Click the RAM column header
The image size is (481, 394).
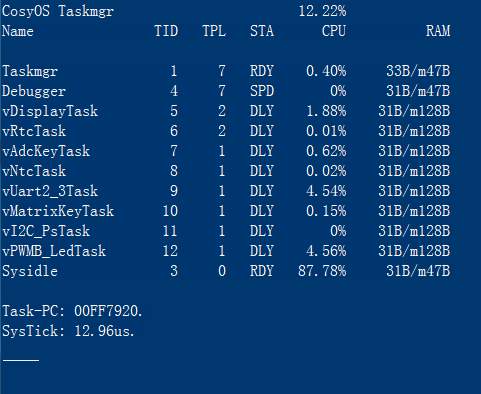point(438,31)
